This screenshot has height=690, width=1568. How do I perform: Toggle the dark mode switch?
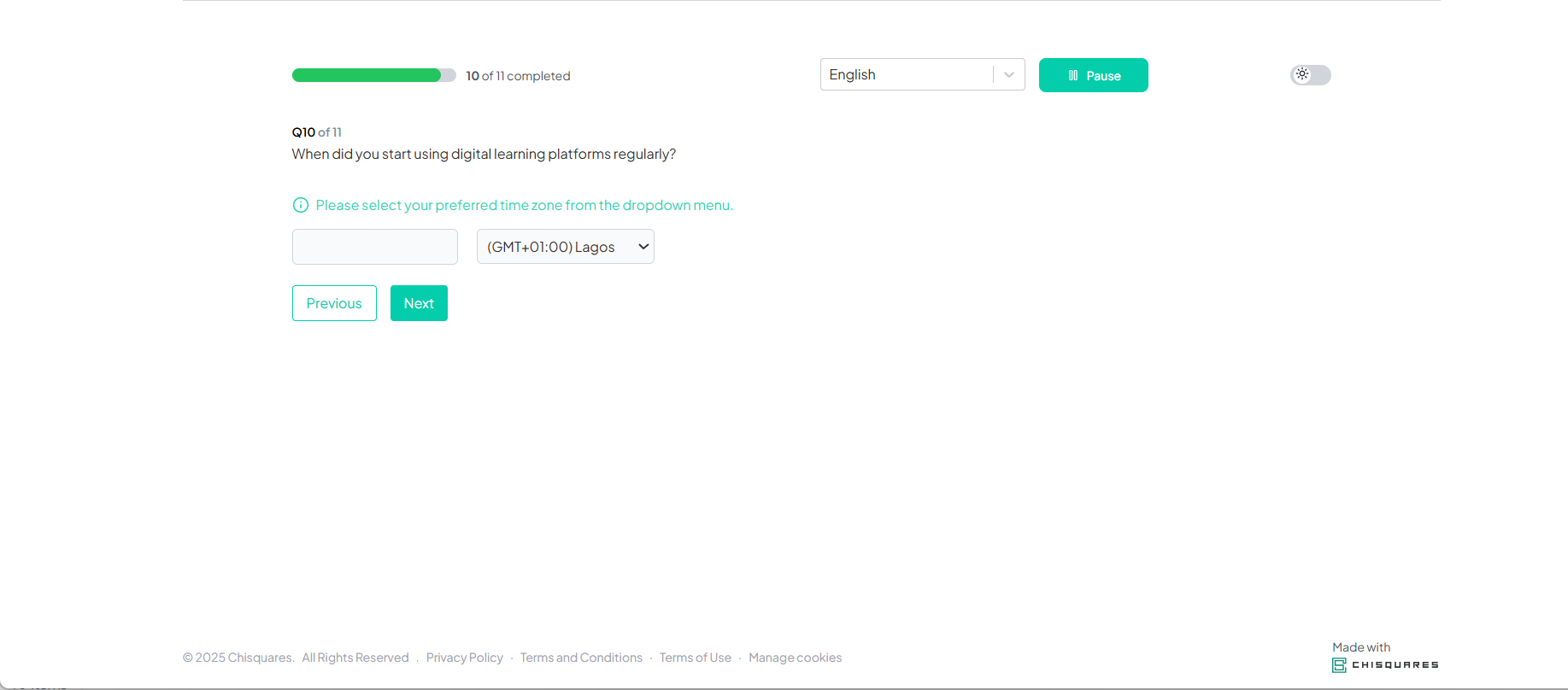pos(1310,75)
